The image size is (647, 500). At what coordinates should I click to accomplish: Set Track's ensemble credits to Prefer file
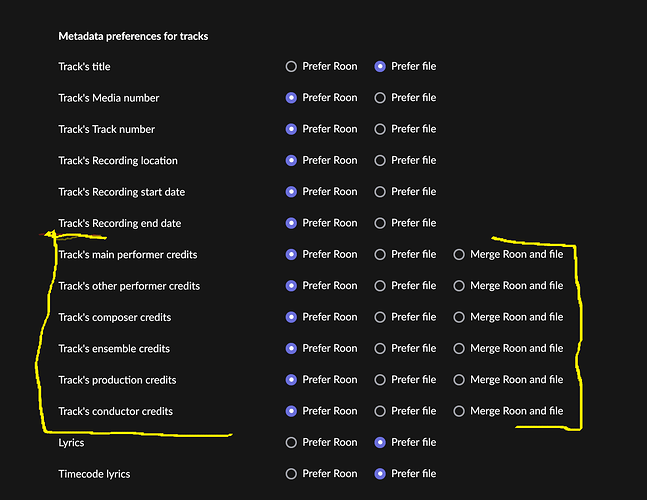[x=380, y=348]
